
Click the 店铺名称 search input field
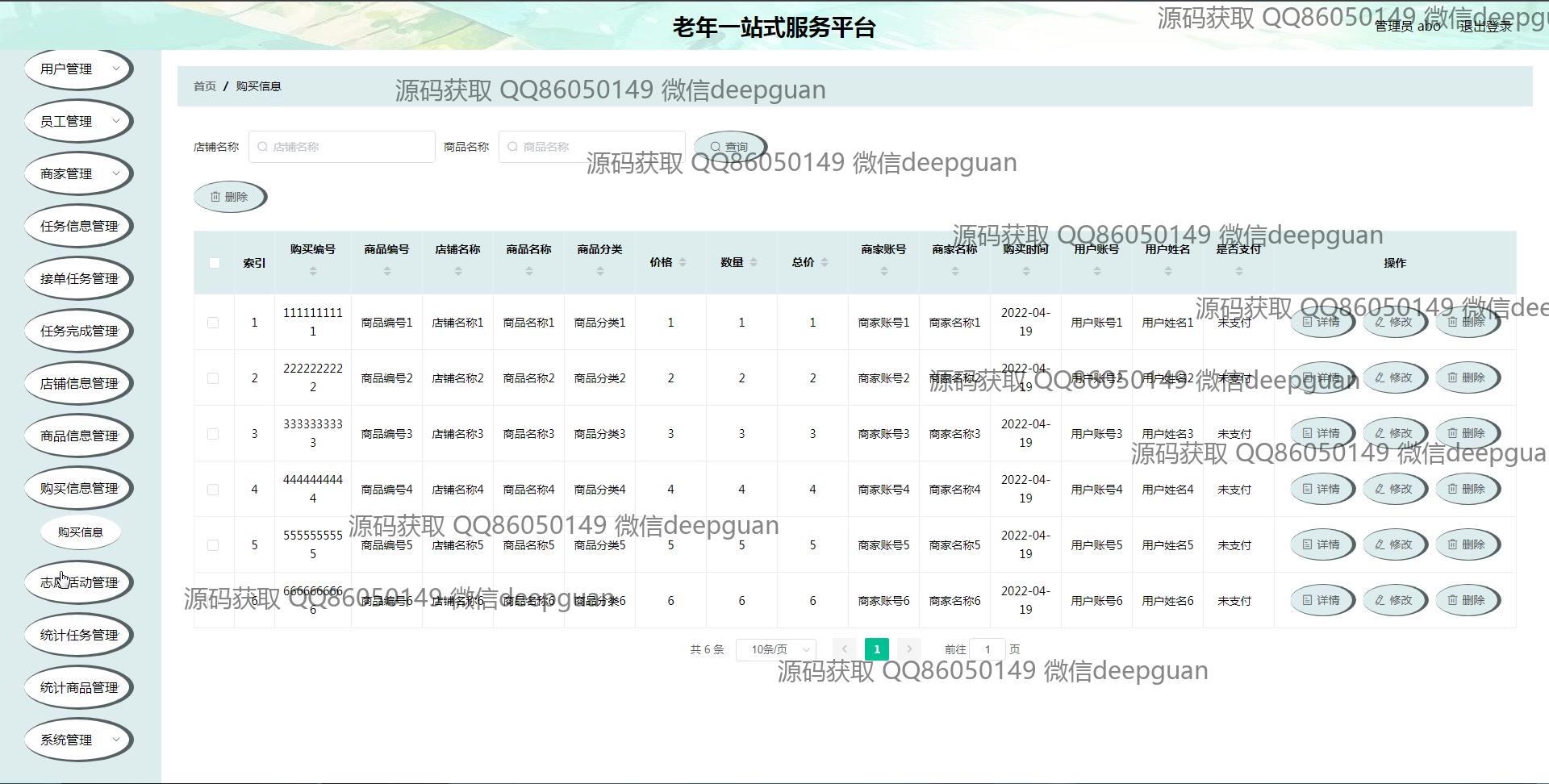[x=342, y=147]
